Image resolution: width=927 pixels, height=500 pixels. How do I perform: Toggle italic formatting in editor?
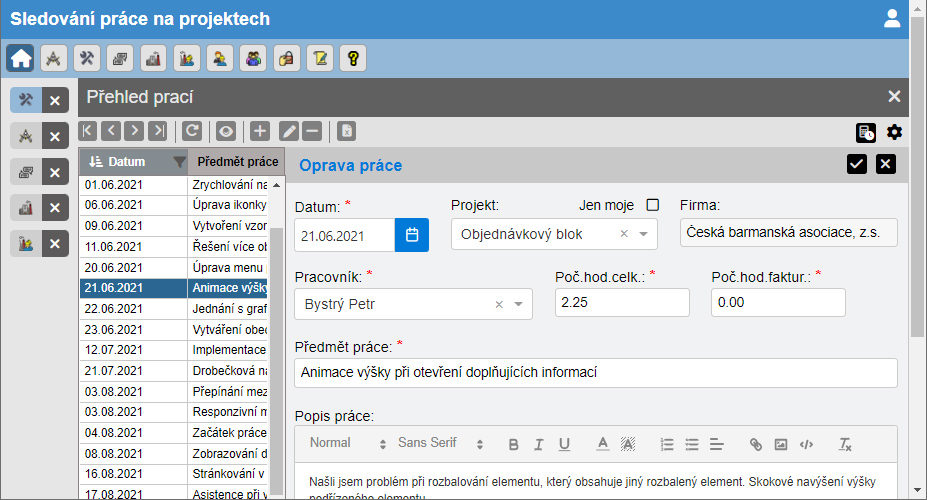pos(539,444)
